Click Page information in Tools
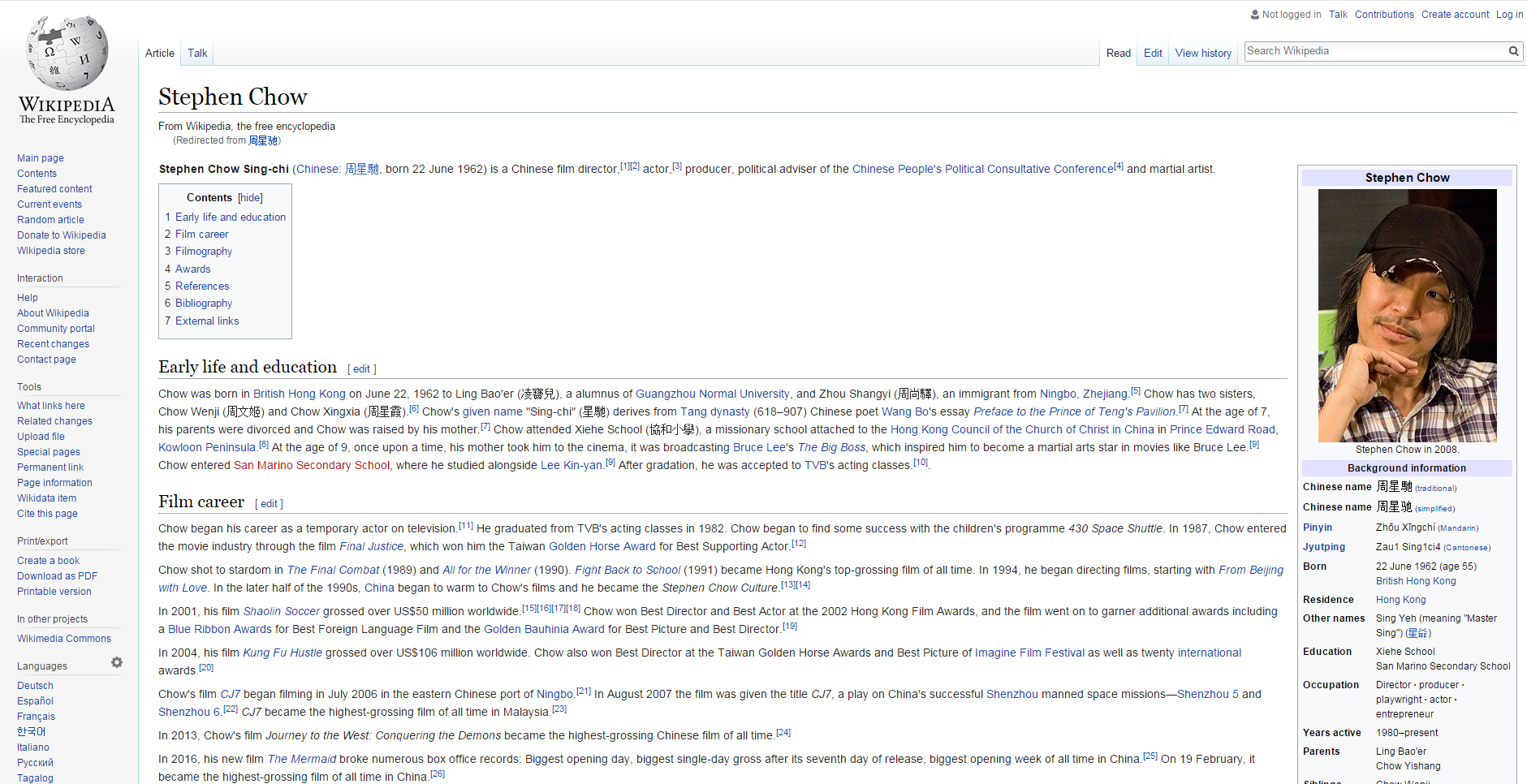 click(x=54, y=483)
